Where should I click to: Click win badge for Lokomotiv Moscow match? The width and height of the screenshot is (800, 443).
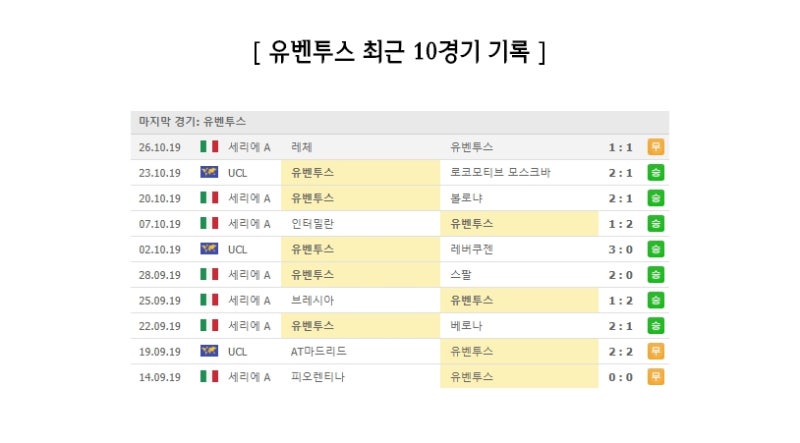pyautogui.click(x=656, y=173)
